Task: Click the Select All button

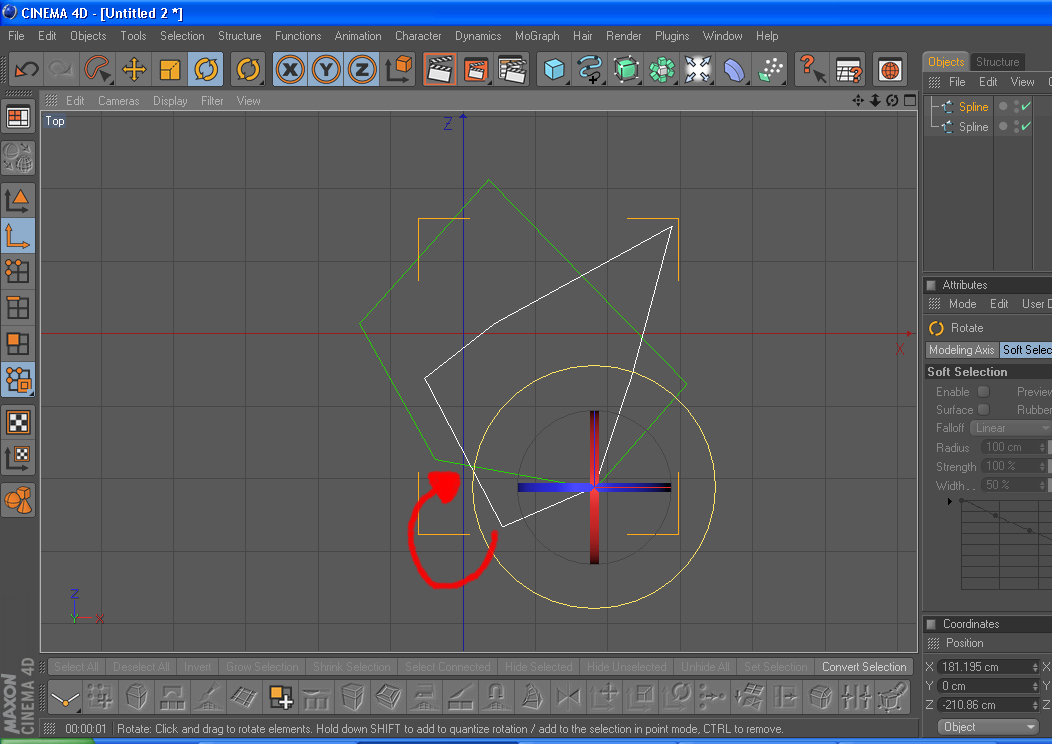Action: pos(76,666)
